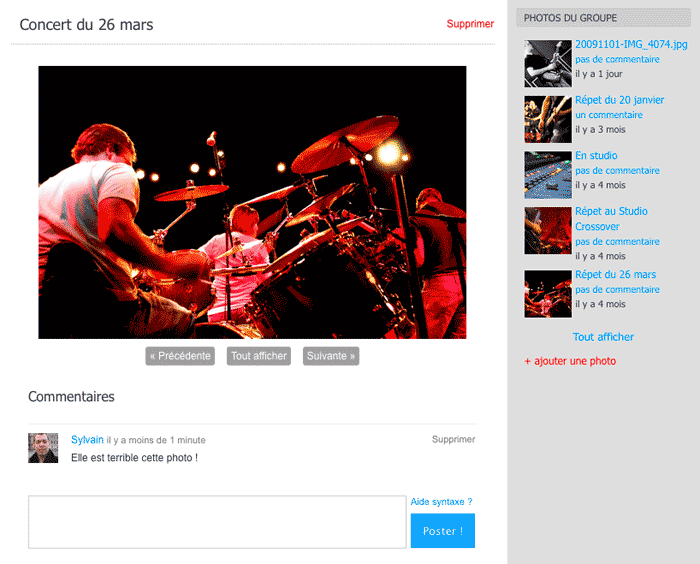Open the Répet du 20 janvier thumbnail
The width and height of the screenshot is (700, 564).
click(547, 119)
